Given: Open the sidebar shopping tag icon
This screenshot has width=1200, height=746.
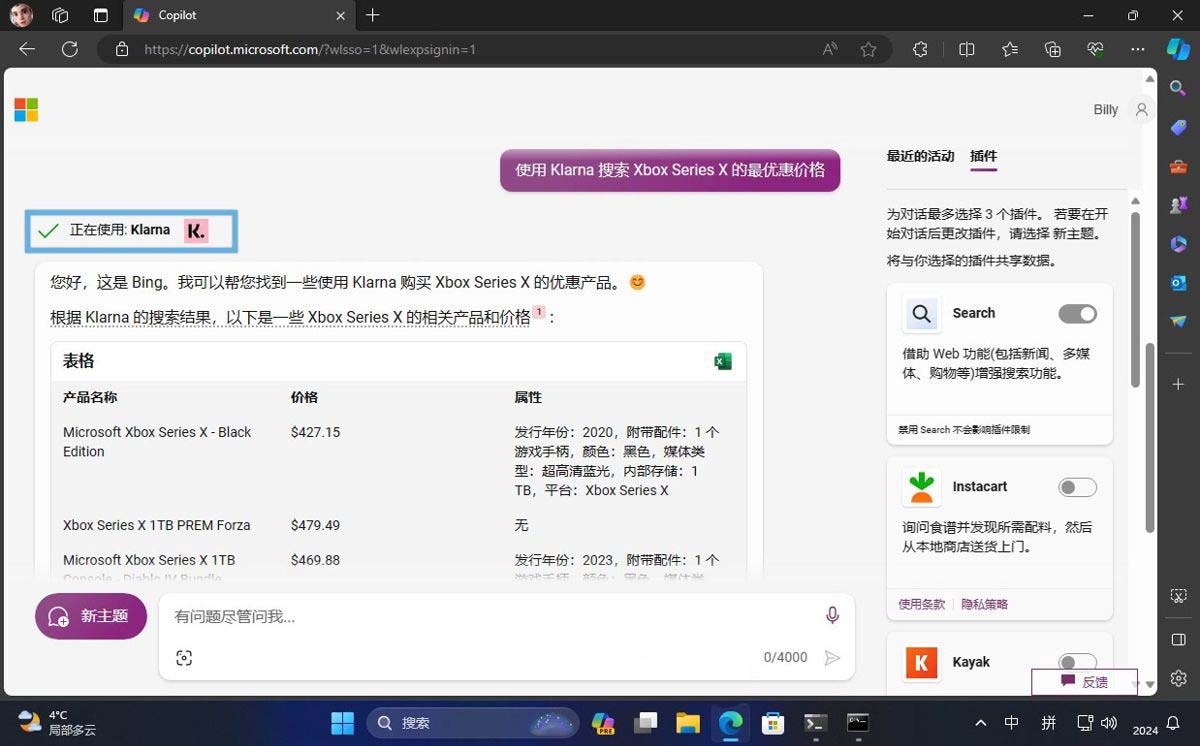Looking at the screenshot, I should click(1178, 128).
